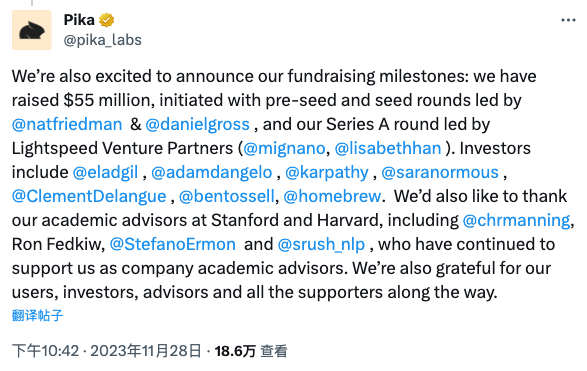Open the @bentossell mention
This screenshot has width=587, height=371.
click(227, 196)
